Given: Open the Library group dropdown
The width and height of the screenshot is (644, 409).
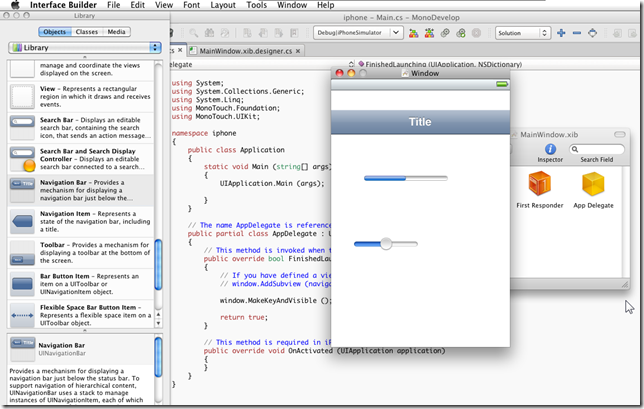Looking at the screenshot, I should point(85,48).
